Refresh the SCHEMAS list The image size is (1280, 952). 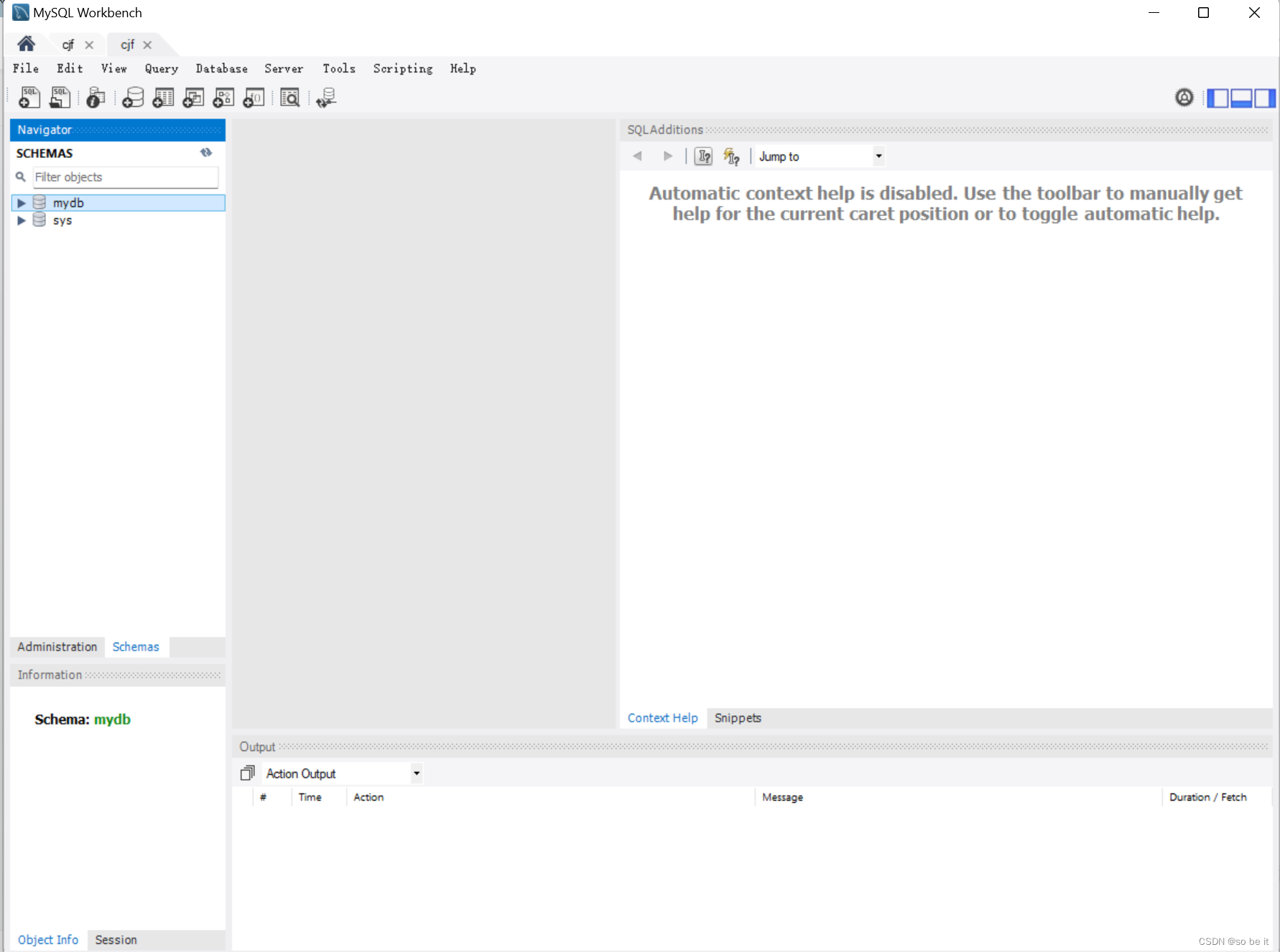pyautogui.click(x=206, y=152)
